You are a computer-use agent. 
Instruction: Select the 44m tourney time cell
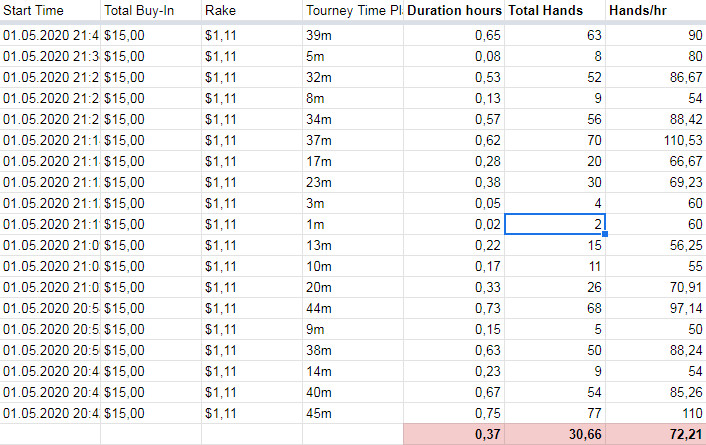(354, 308)
